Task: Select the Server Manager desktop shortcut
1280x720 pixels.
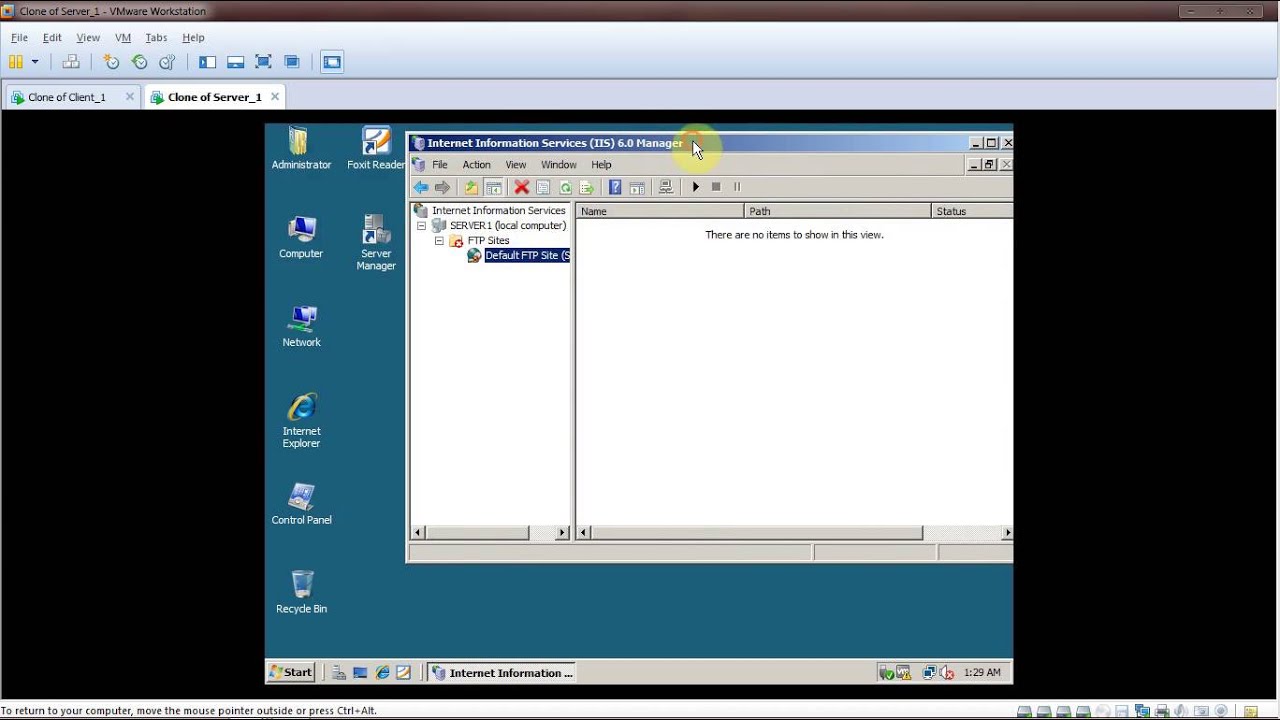Action: click(376, 243)
